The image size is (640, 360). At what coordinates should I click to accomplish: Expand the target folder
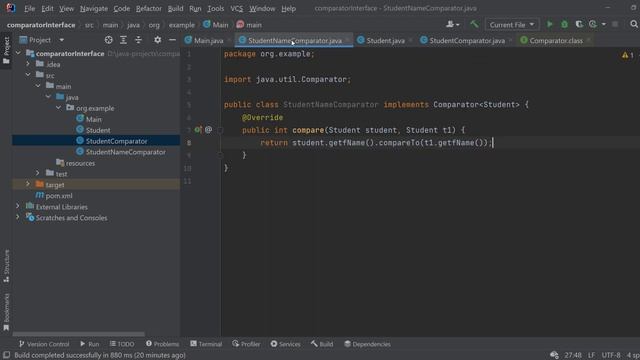(x=28, y=184)
